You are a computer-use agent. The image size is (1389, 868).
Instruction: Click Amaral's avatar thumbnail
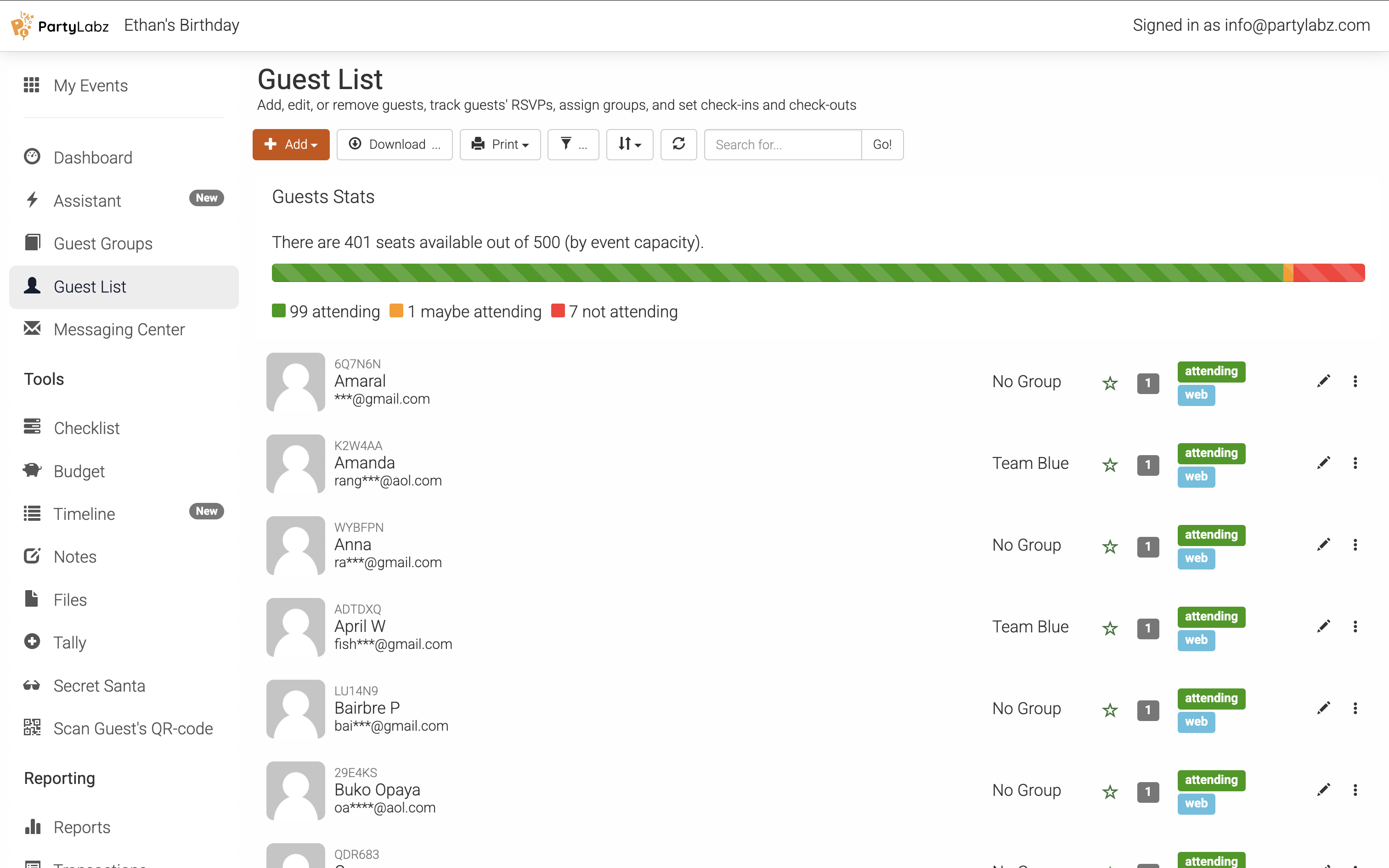[296, 382]
